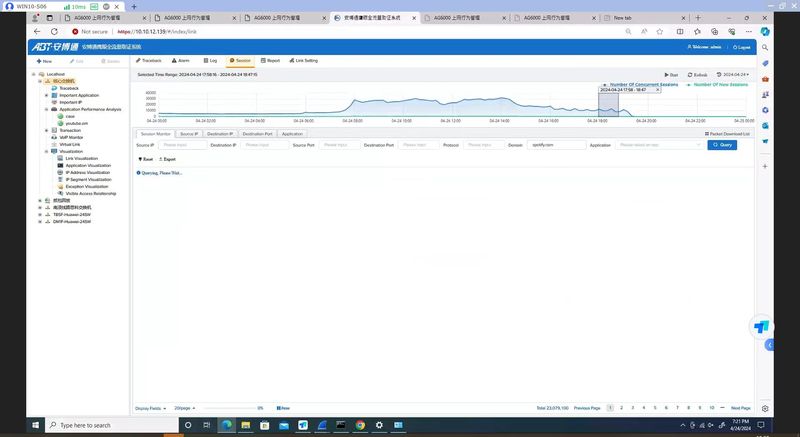Expand the TBSF-Huawei tree node
This screenshot has width=800, height=437.
(x=40, y=215)
